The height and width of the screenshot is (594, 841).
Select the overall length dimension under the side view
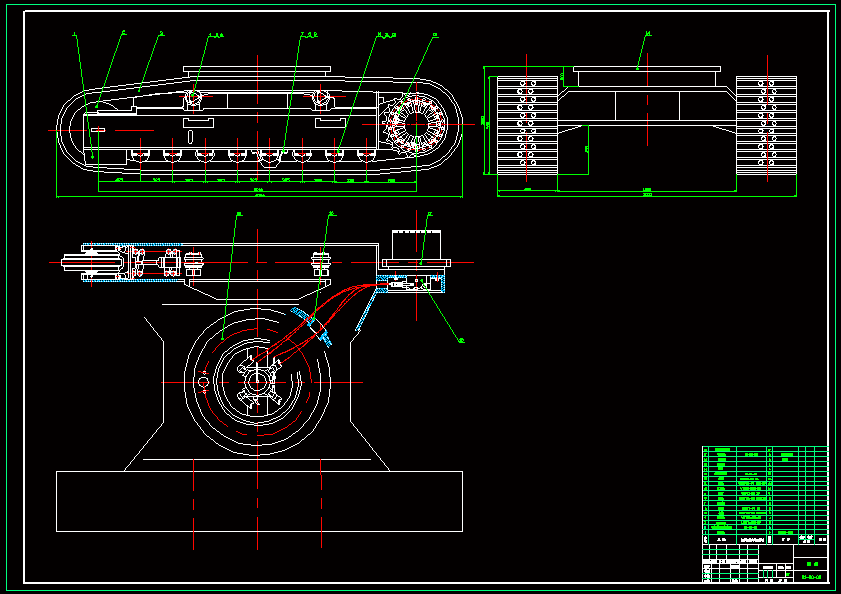260,196
